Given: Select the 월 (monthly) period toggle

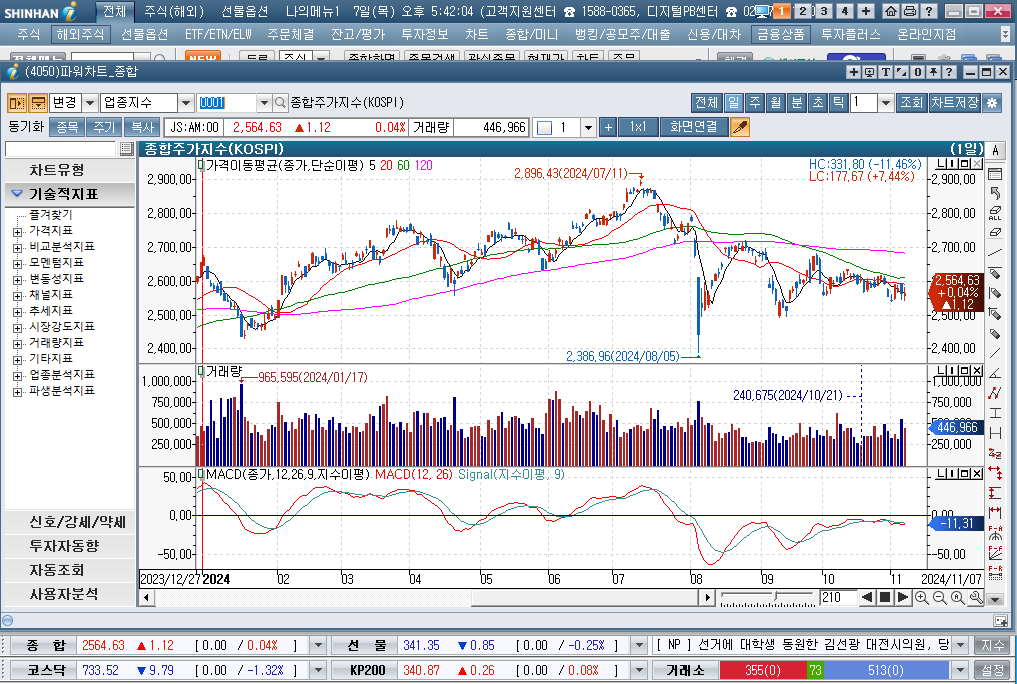Looking at the screenshot, I should point(776,102).
